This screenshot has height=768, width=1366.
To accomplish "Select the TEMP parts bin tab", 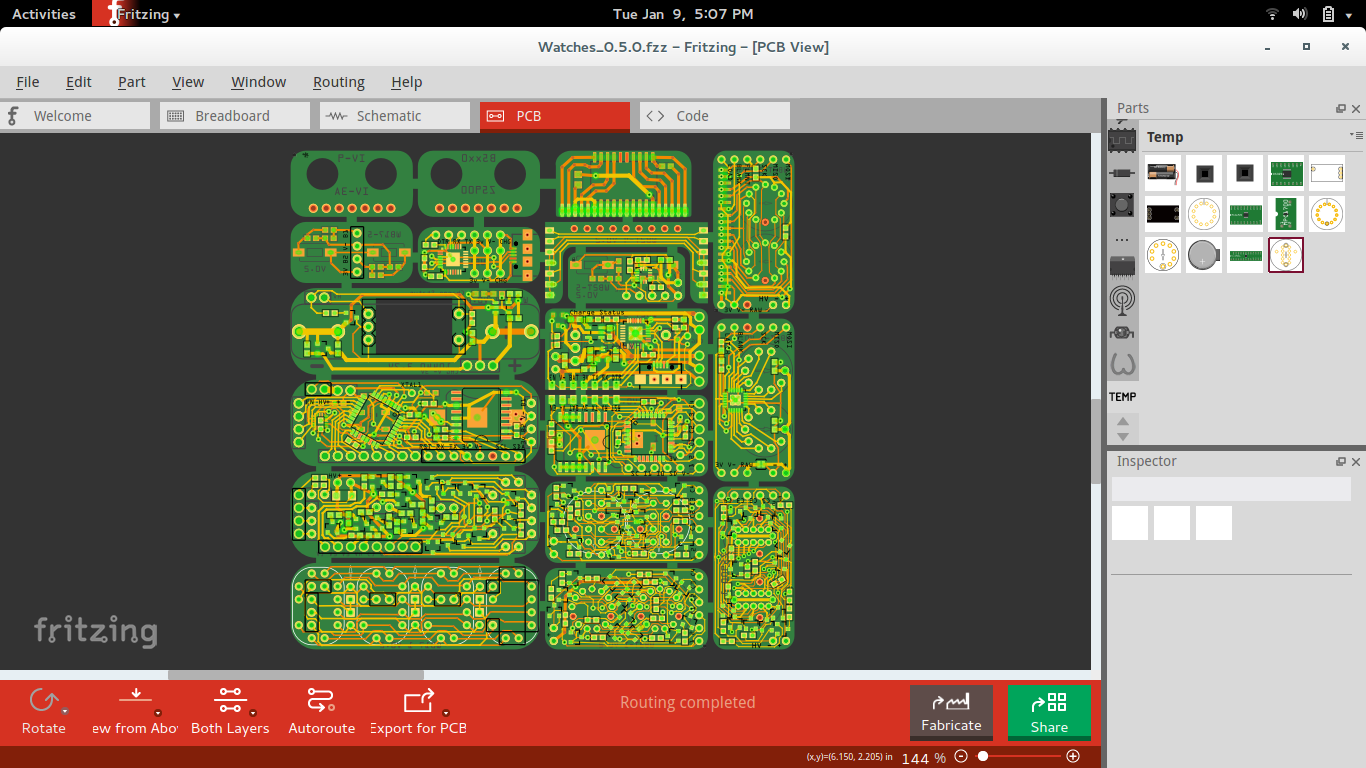I will [1122, 397].
